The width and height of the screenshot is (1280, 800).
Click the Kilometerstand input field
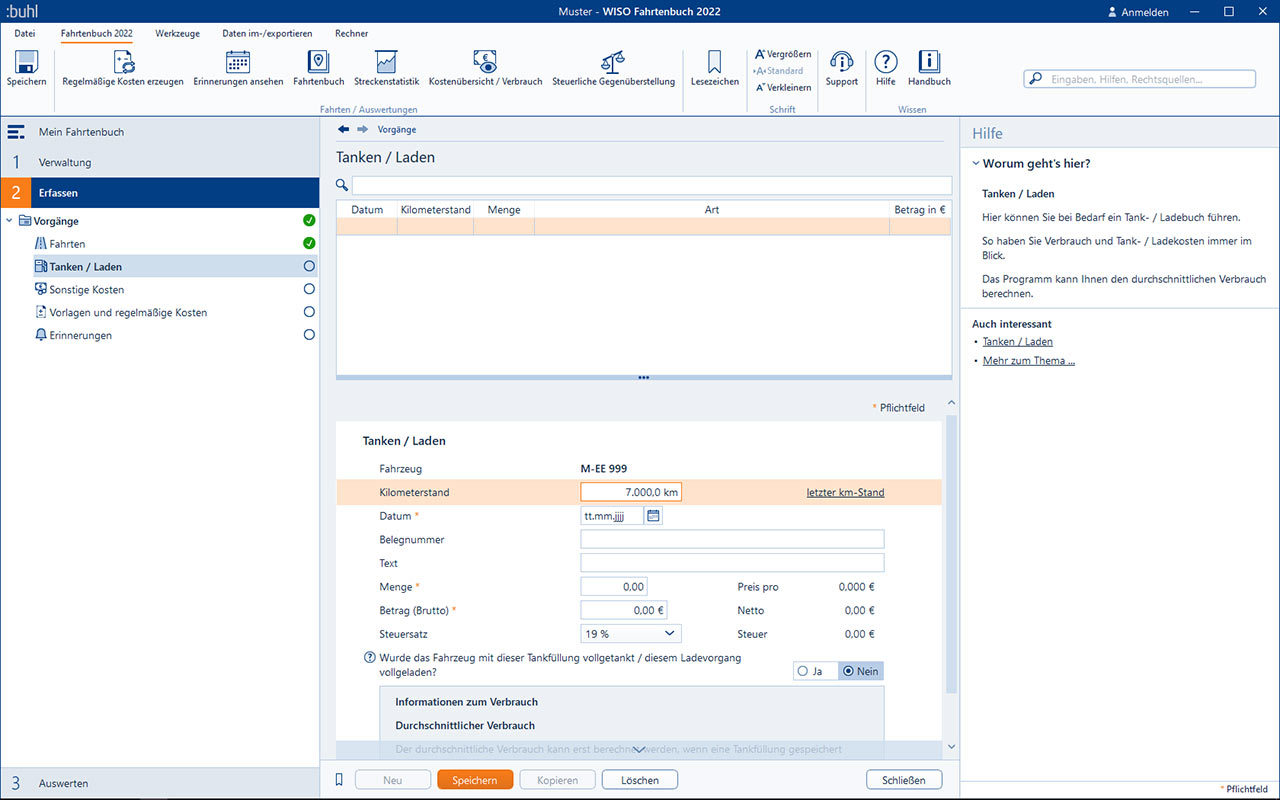[x=631, y=492]
